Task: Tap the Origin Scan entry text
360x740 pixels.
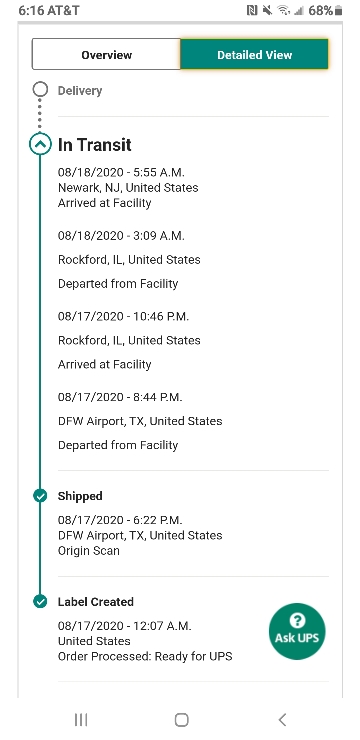Action: [89, 550]
